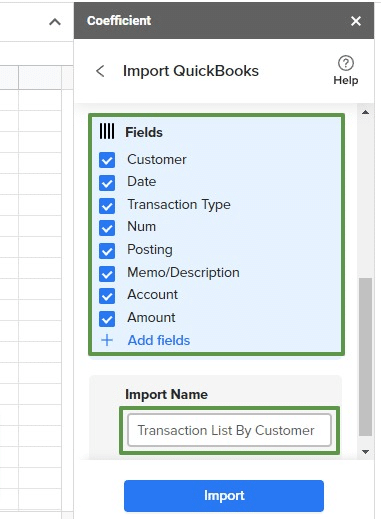This screenshot has height=519, width=381.
Task: Open the Help question mark icon
Action: (346, 63)
